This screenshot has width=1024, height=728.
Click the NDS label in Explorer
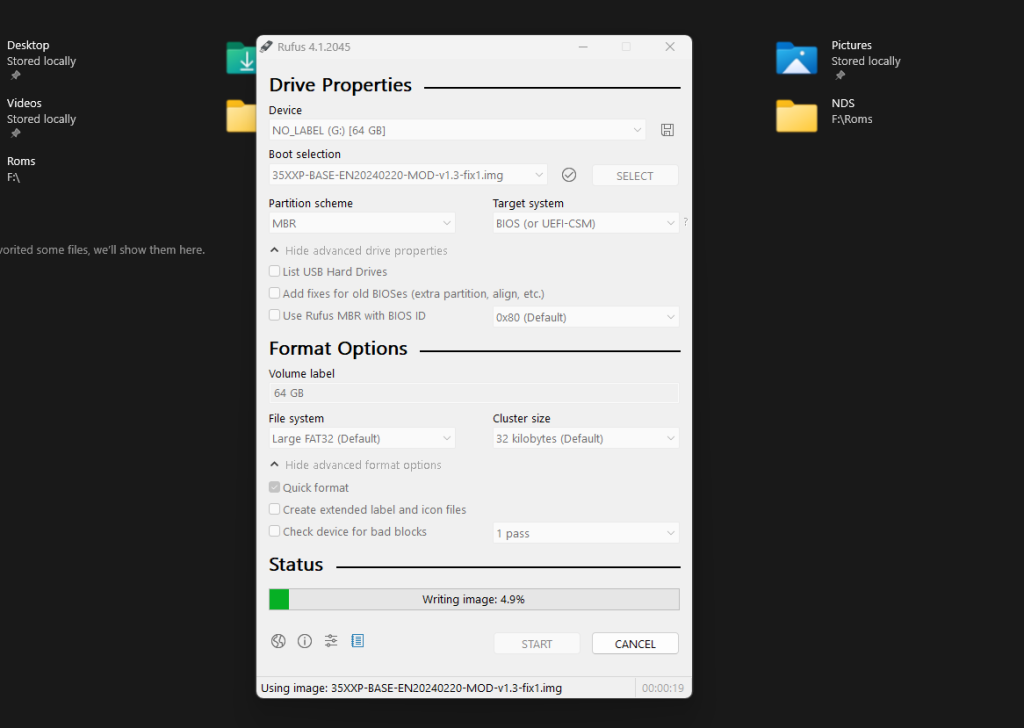(x=842, y=103)
